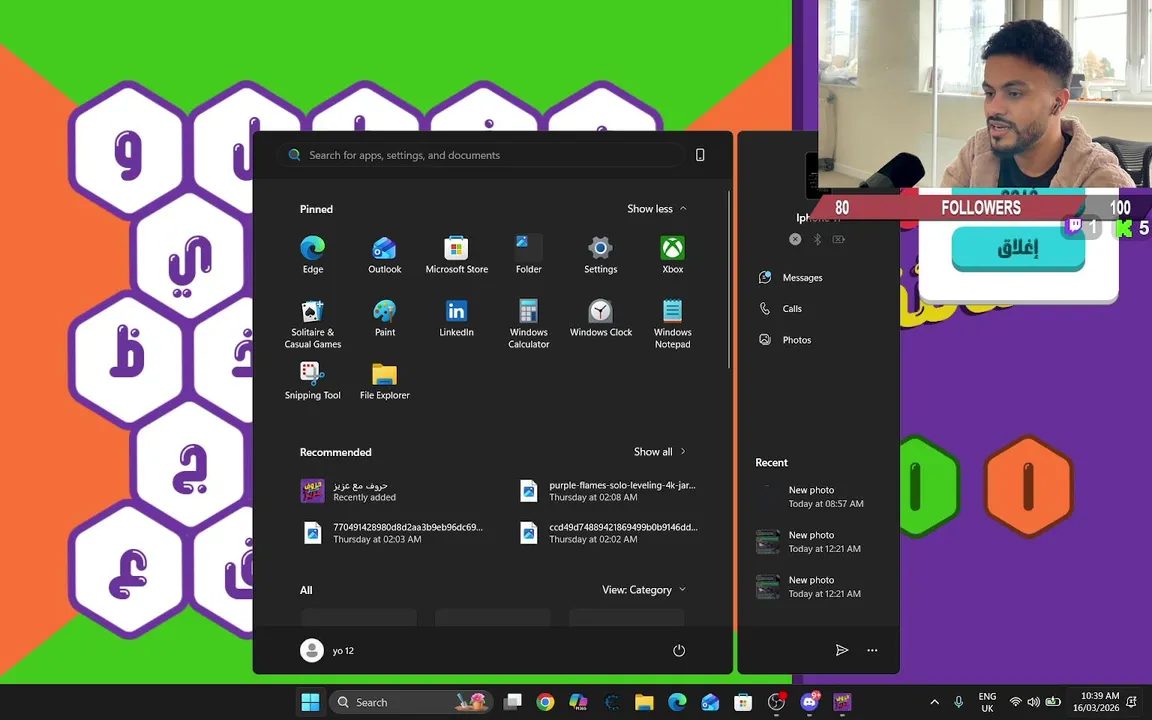Open the more options ellipsis in phone panel
The height and width of the screenshot is (720, 1152).
pyautogui.click(x=872, y=650)
